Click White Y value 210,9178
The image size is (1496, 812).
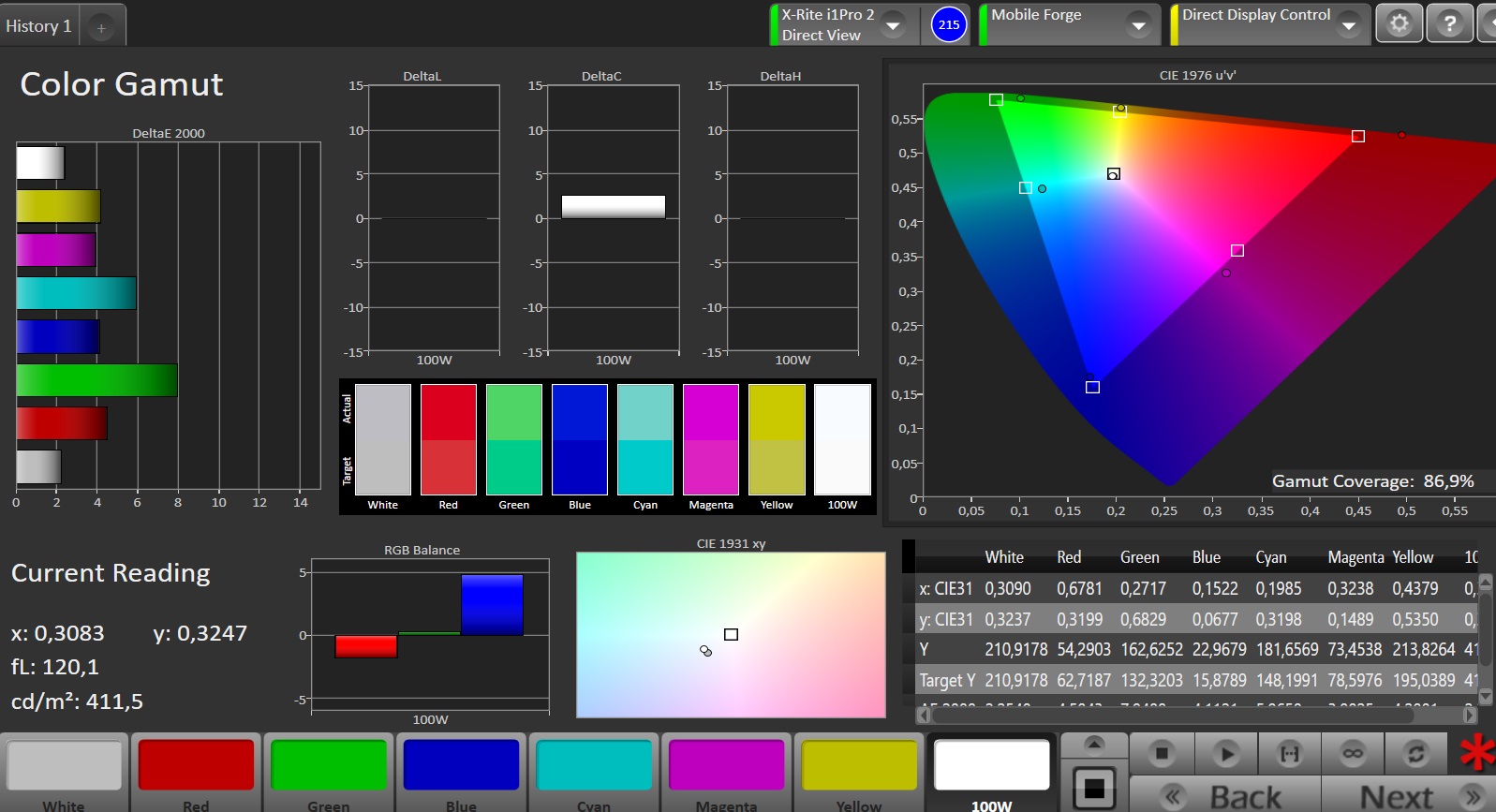[x=1016, y=650]
